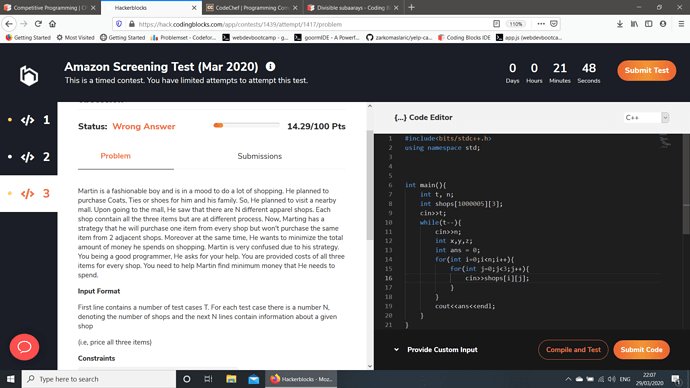Go to problem 1 in sidebar
The width and height of the screenshot is (690, 388).
coord(29,120)
